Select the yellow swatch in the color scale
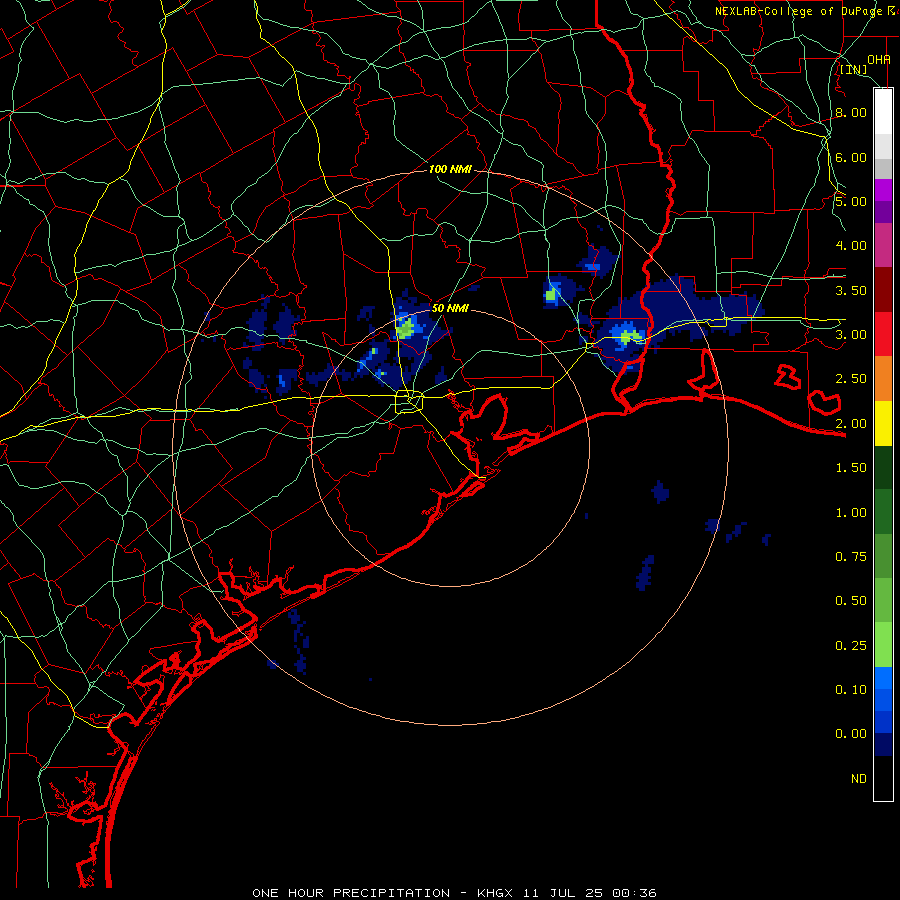Viewport: 900px width, 900px height. [883, 424]
